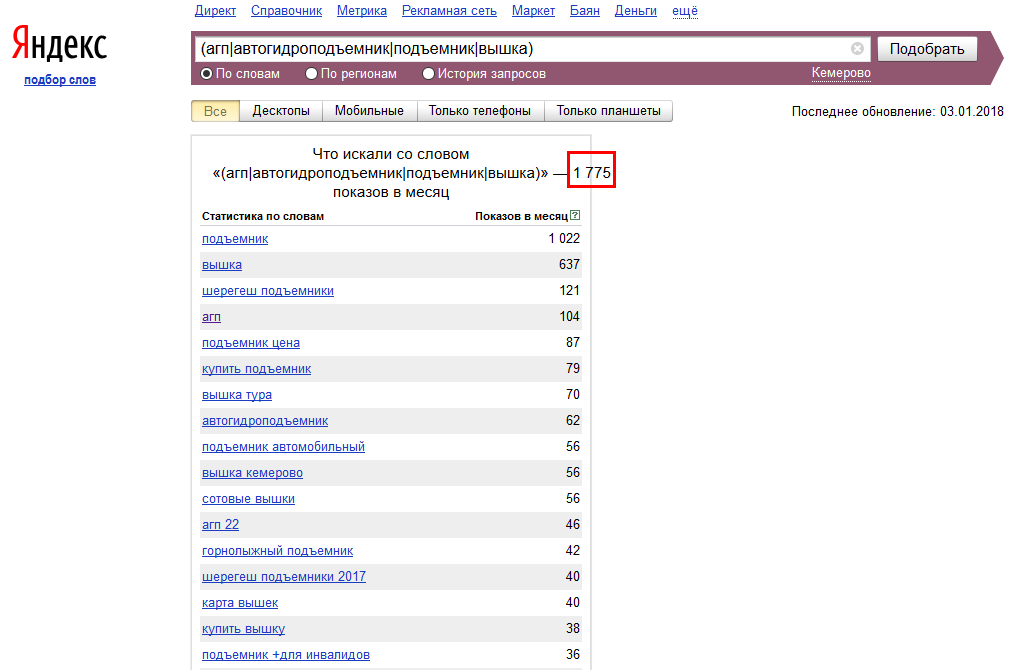This screenshot has width=1013, height=670.
Task: Change the Кемерово region selector
Action: (841, 73)
